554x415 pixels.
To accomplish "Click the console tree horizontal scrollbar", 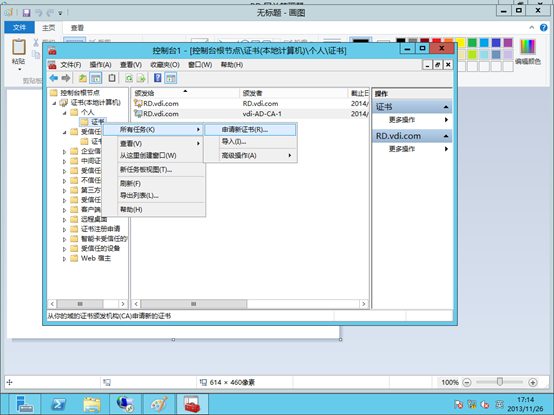I will [80, 304].
